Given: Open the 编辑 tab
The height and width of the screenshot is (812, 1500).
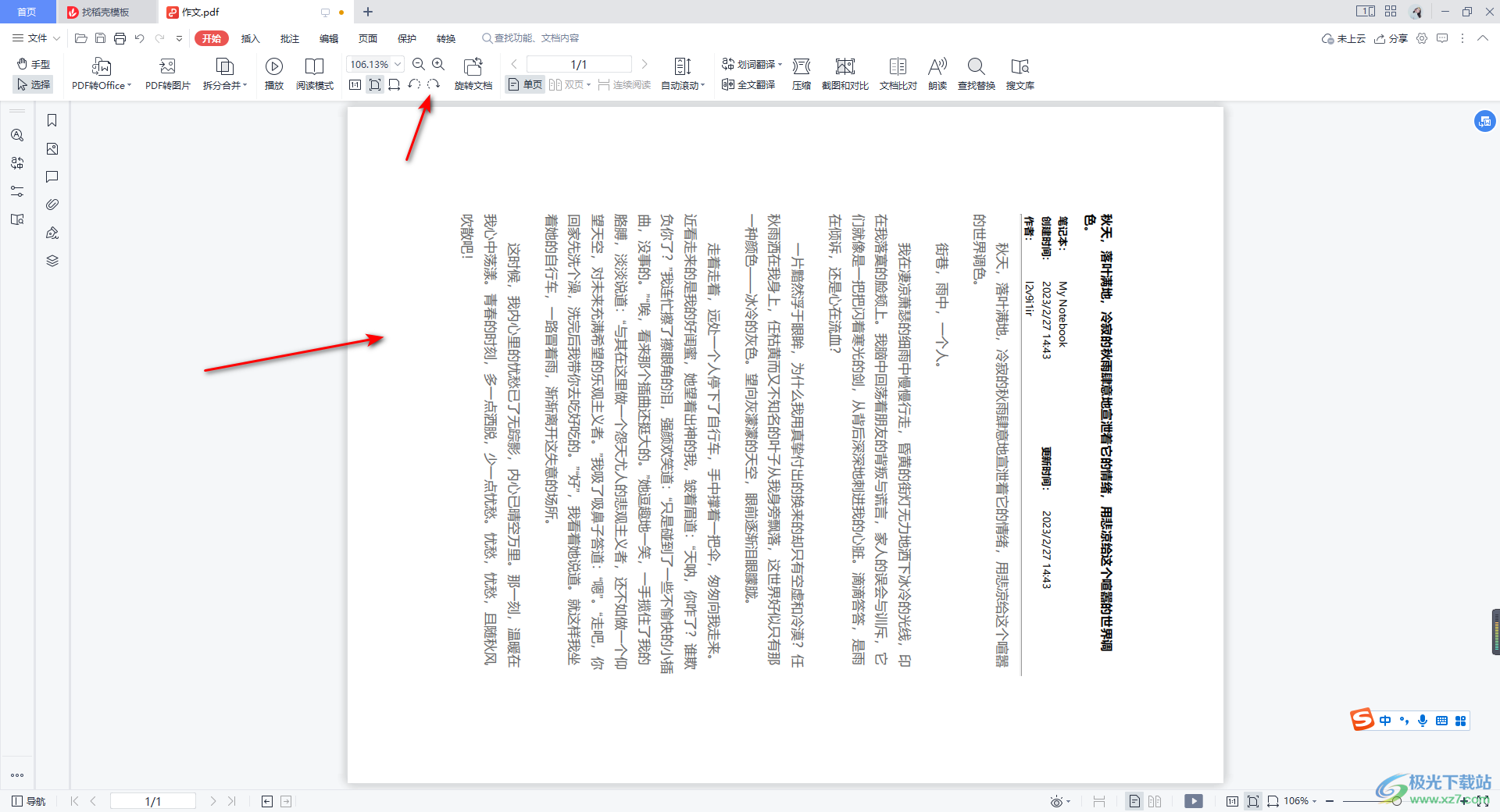Looking at the screenshot, I should point(329,38).
